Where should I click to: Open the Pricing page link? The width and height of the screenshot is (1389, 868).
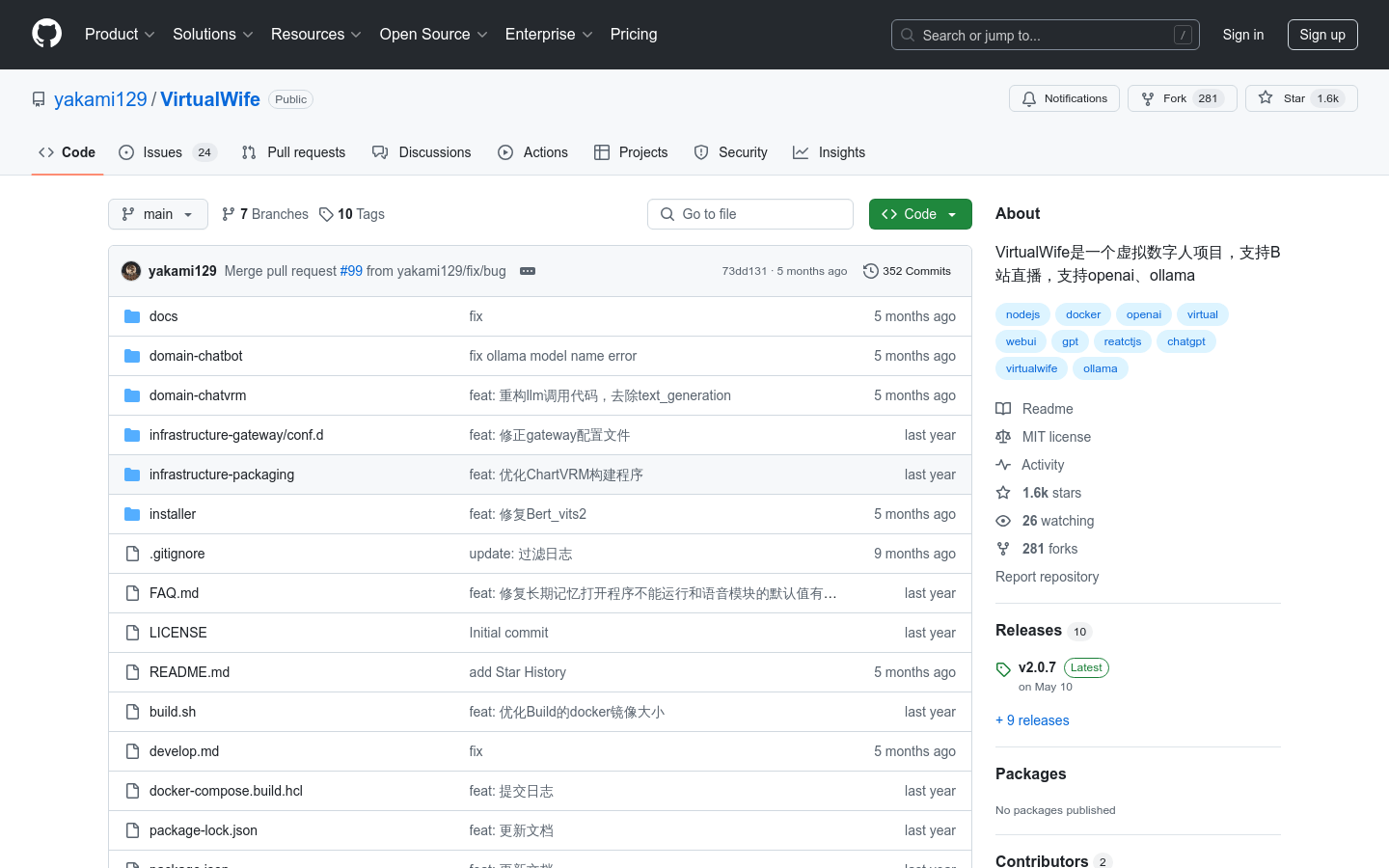(x=634, y=35)
